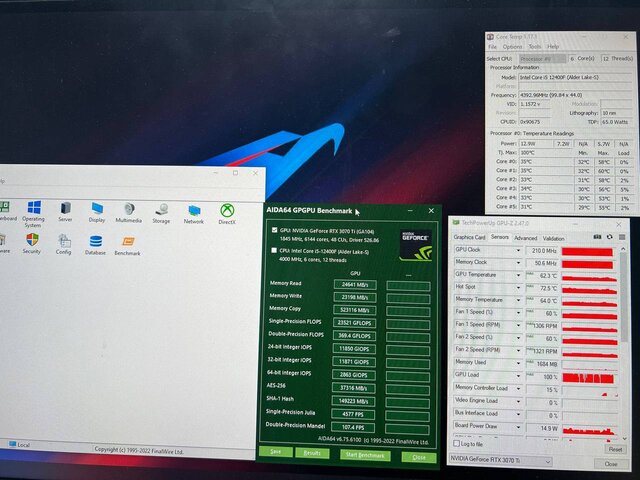The width and height of the screenshot is (640, 480).
Task: Click the GPU-Z screenshot camera icon
Action: tap(597, 238)
